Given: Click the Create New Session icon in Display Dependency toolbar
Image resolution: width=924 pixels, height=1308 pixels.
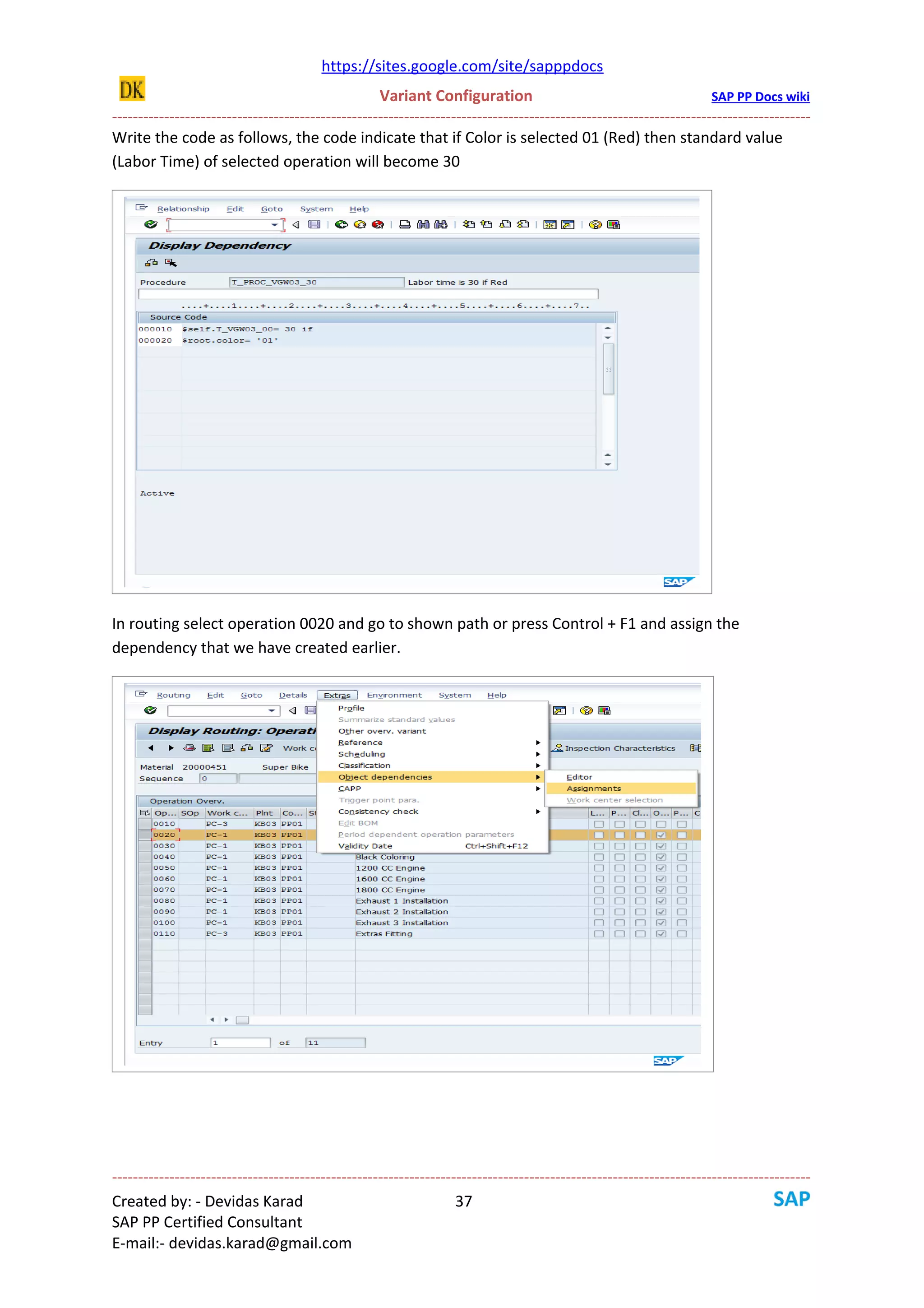Looking at the screenshot, I should click(x=550, y=224).
